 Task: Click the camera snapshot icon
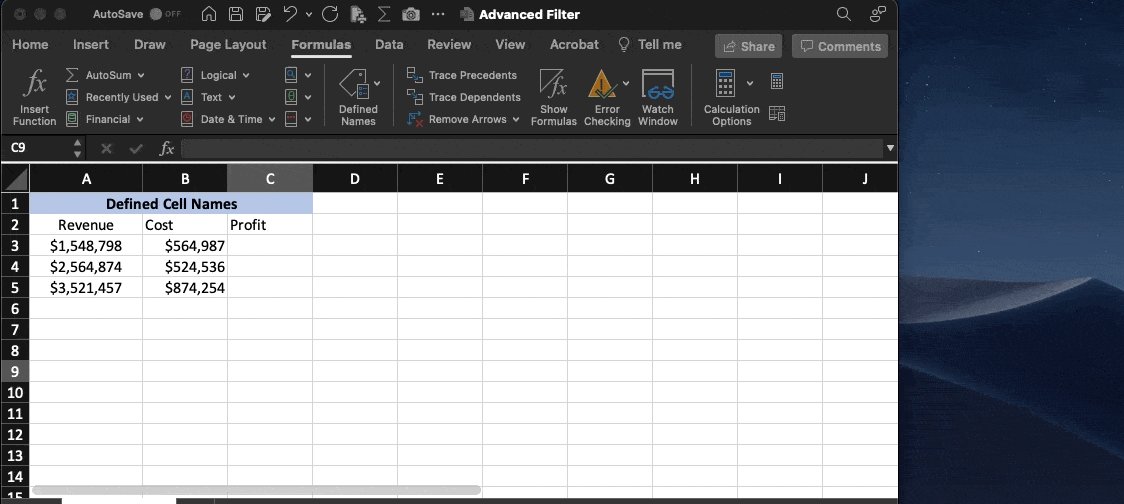(411, 14)
